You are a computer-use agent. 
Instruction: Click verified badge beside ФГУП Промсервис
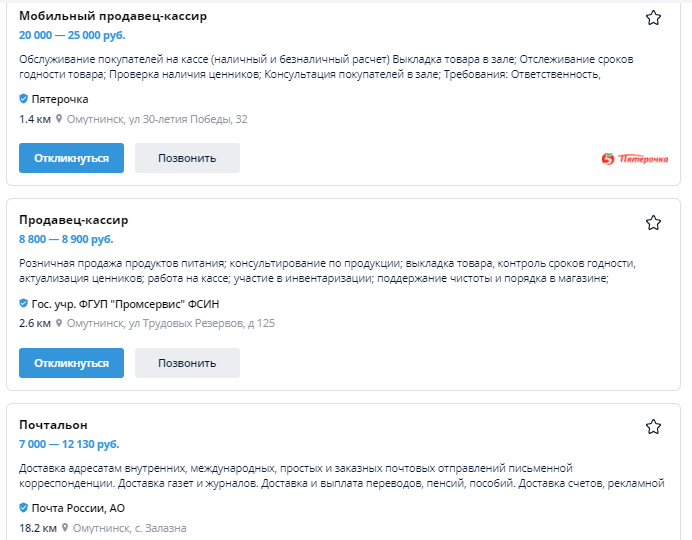pos(24,303)
